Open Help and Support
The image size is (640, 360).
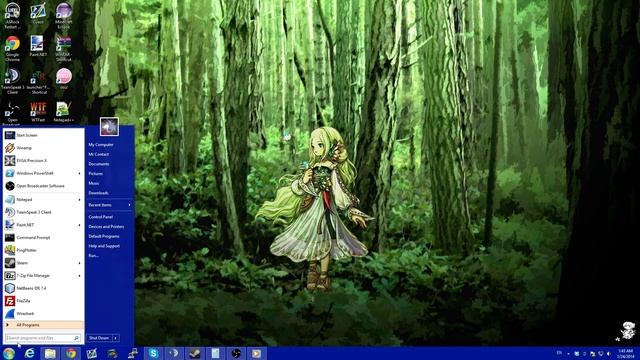[x=104, y=246]
